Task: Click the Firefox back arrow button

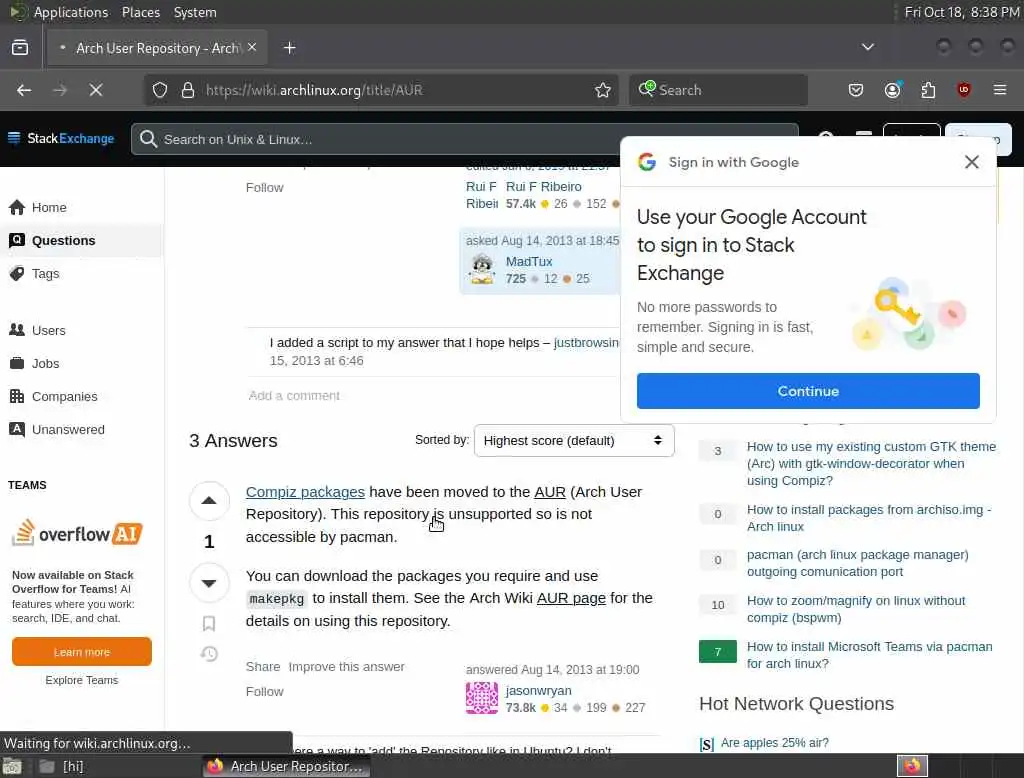Action: coord(24,90)
